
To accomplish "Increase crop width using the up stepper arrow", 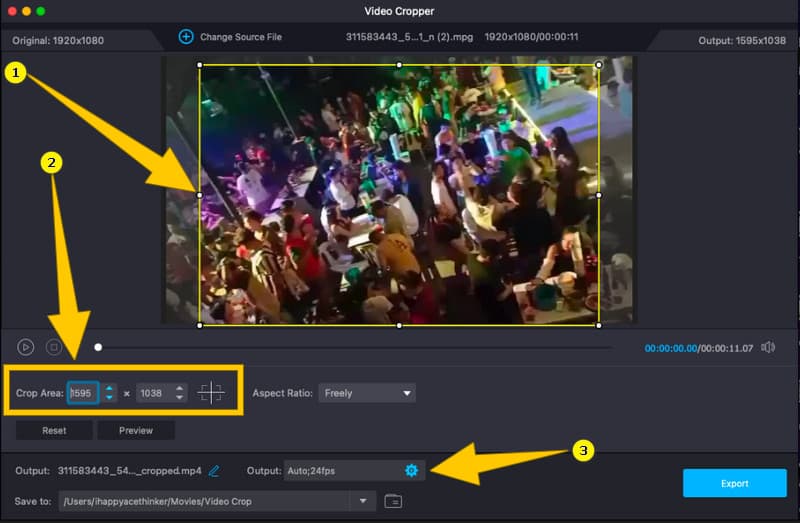I will coord(110,388).
